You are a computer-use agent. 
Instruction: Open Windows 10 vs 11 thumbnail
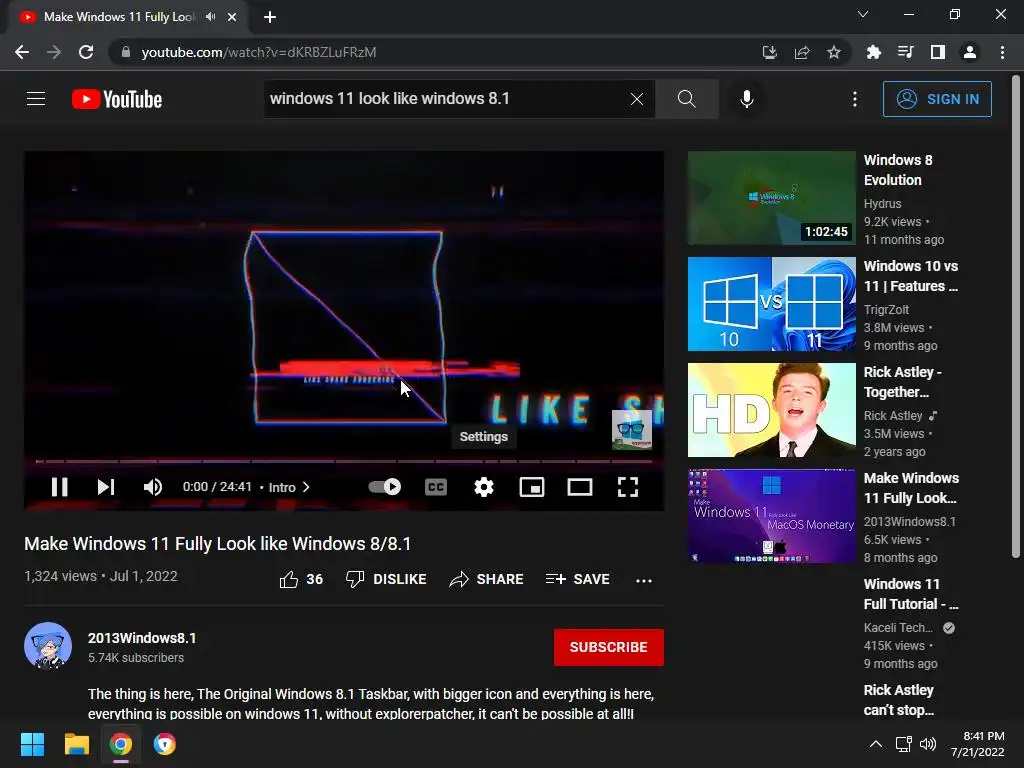click(x=771, y=304)
